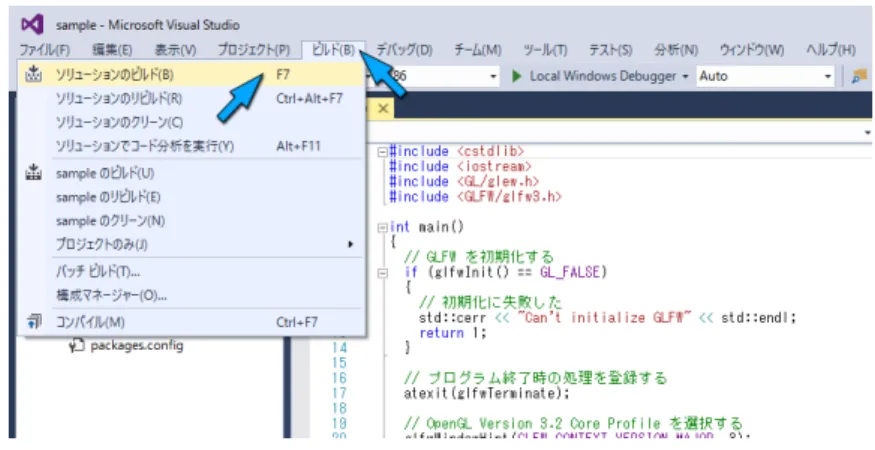
Task: Click the #include <GL/glew.h> line
Action: point(464,181)
